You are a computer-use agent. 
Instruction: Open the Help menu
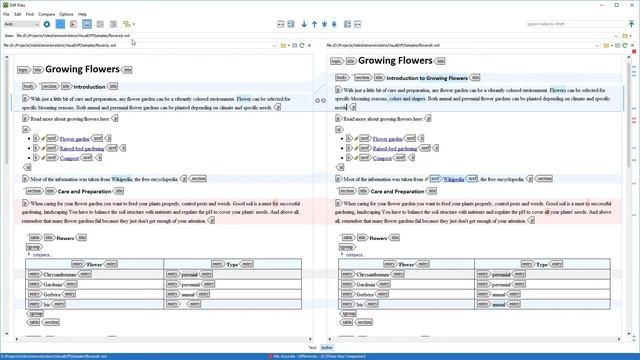[82, 14]
